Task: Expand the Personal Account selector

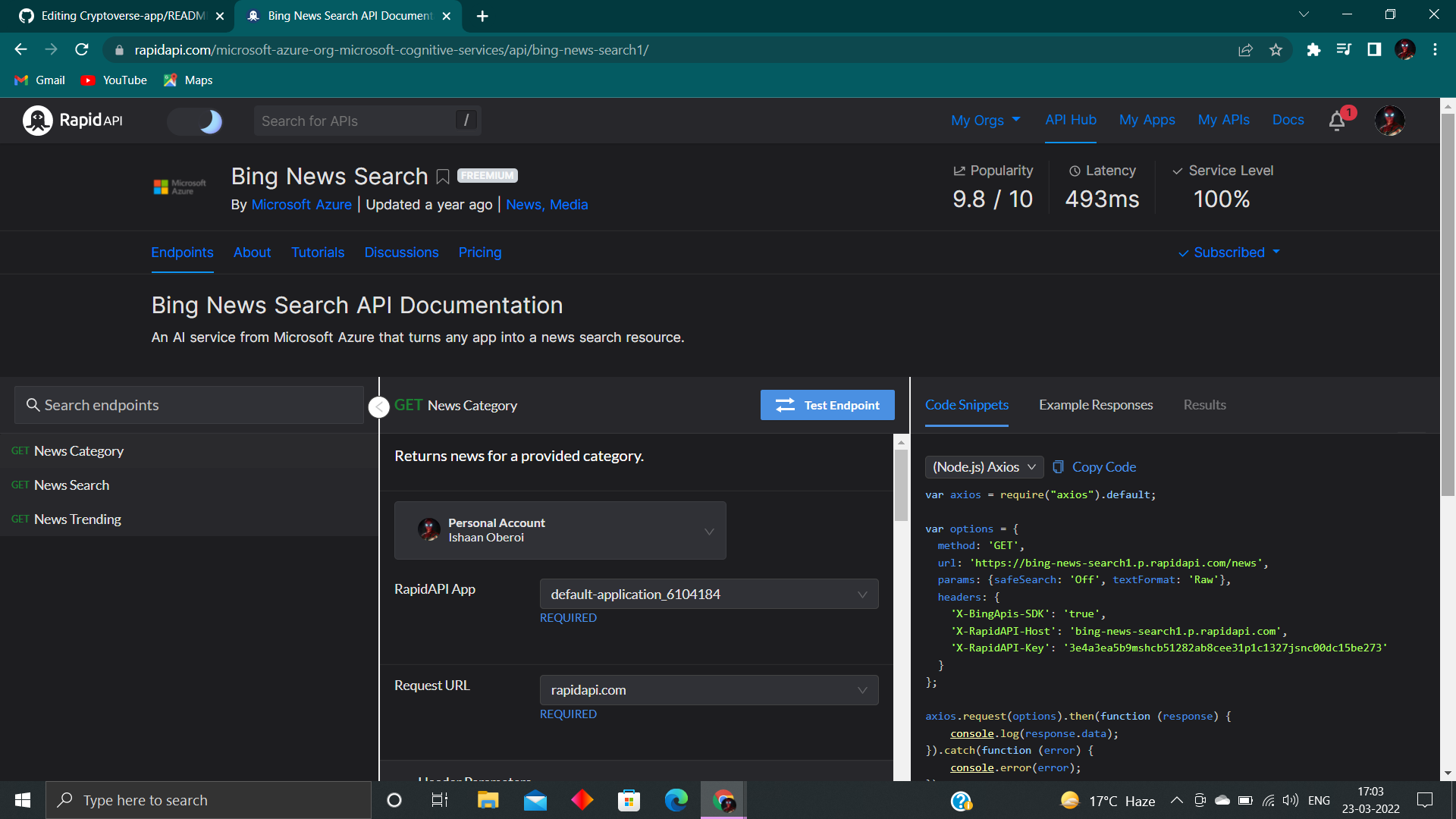Action: (560, 531)
